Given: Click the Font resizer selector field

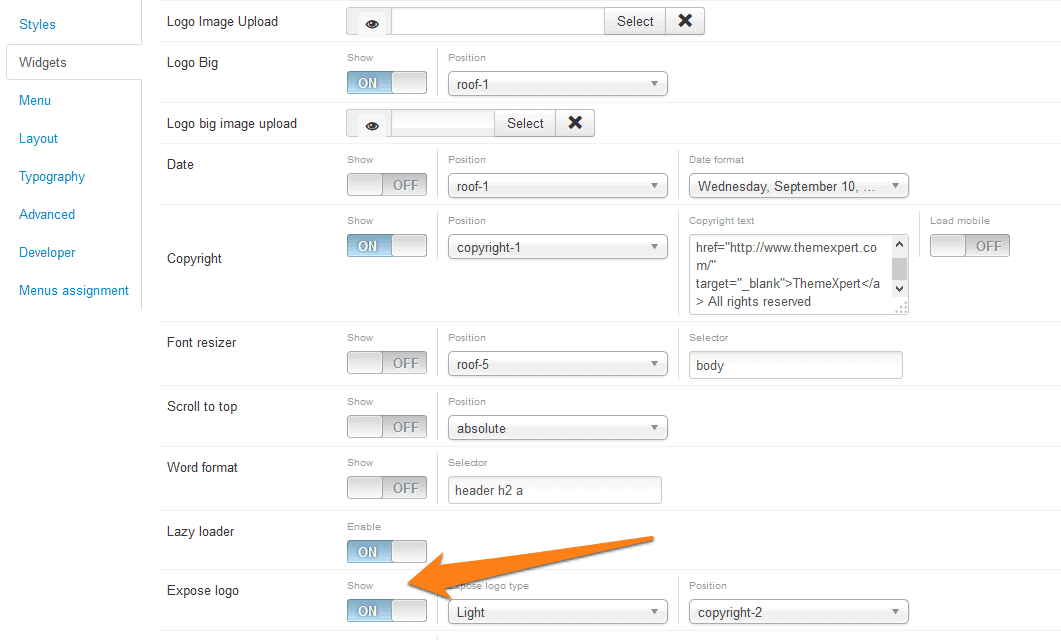Looking at the screenshot, I should click(x=795, y=365).
